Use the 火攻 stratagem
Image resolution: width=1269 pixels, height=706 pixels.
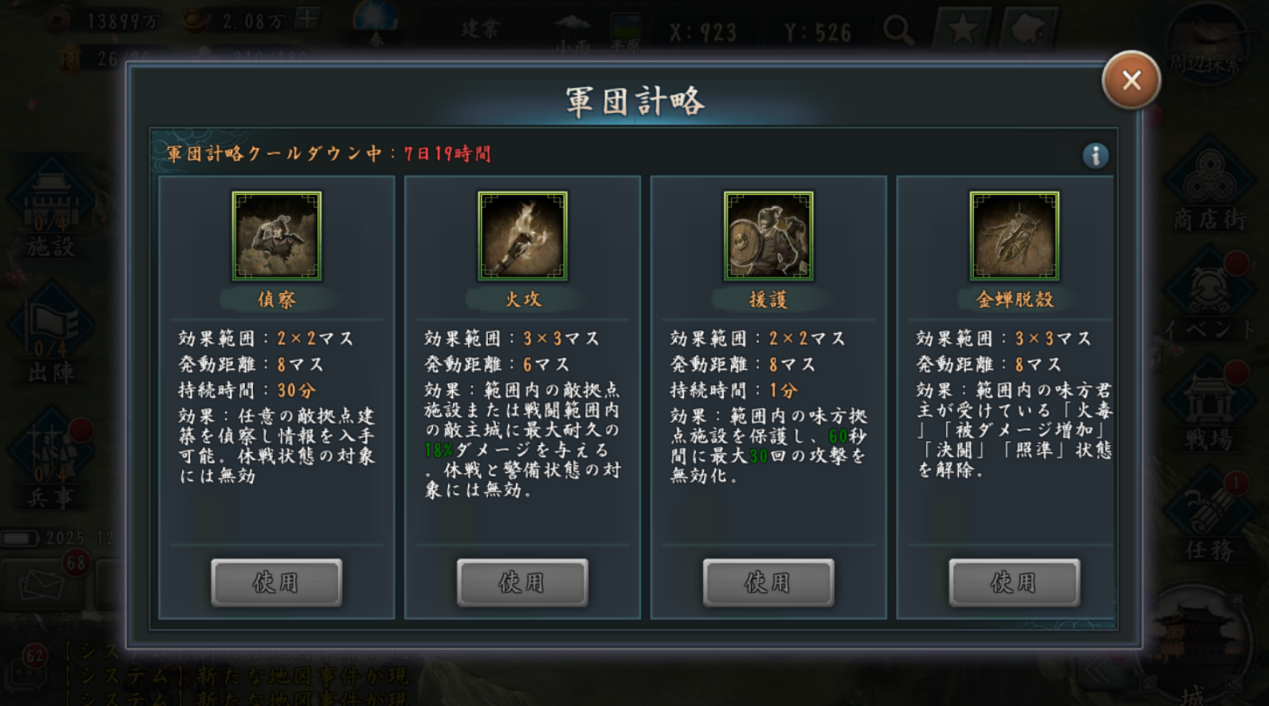(523, 583)
